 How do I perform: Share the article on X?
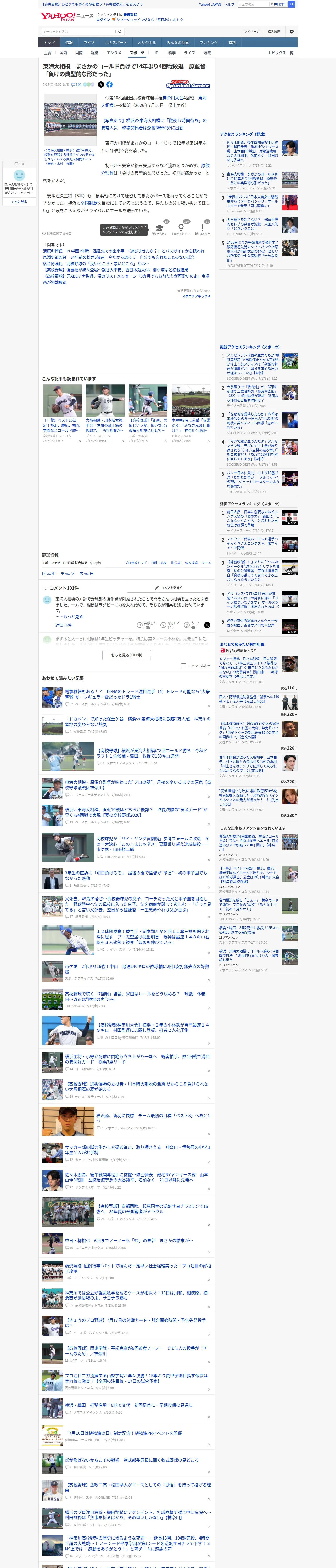(x=101, y=85)
